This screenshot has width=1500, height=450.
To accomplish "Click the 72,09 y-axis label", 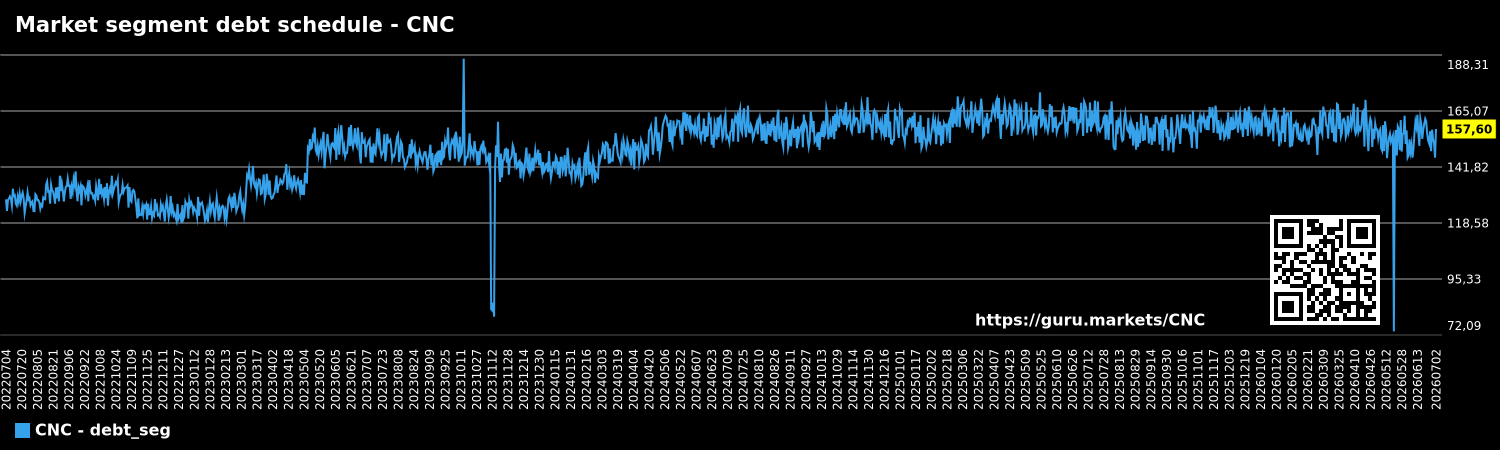I will [1464, 325].
